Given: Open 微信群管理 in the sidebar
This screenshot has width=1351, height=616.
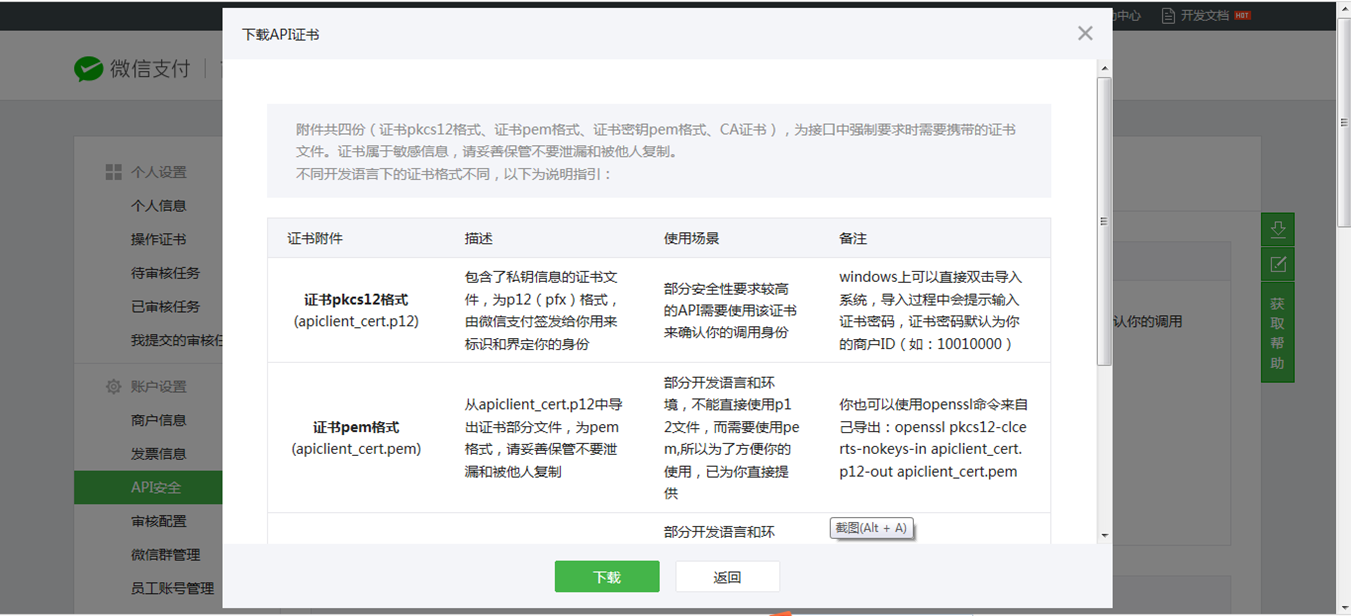Looking at the screenshot, I should tap(166, 555).
